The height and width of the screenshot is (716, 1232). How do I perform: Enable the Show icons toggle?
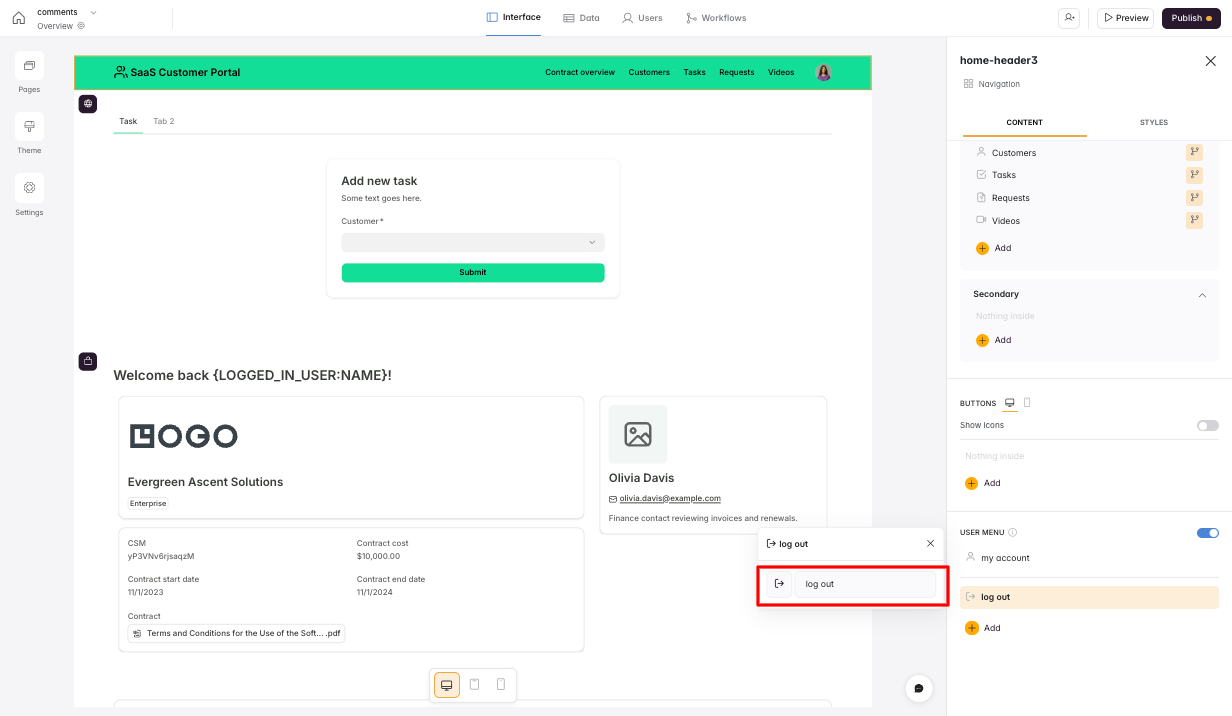pyautogui.click(x=1207, y=425)
